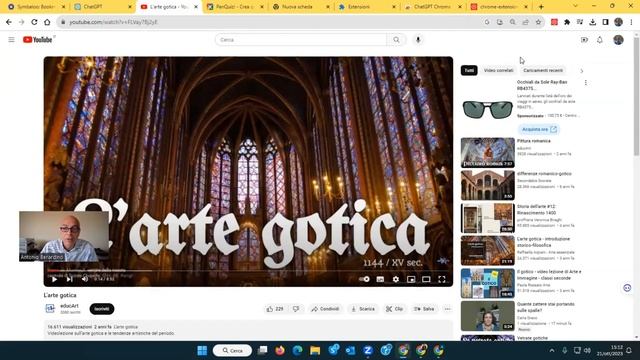The height and width of the screenshot is (360, 640).
Task: Share the video via Condividi
Action: coord(325,309)
